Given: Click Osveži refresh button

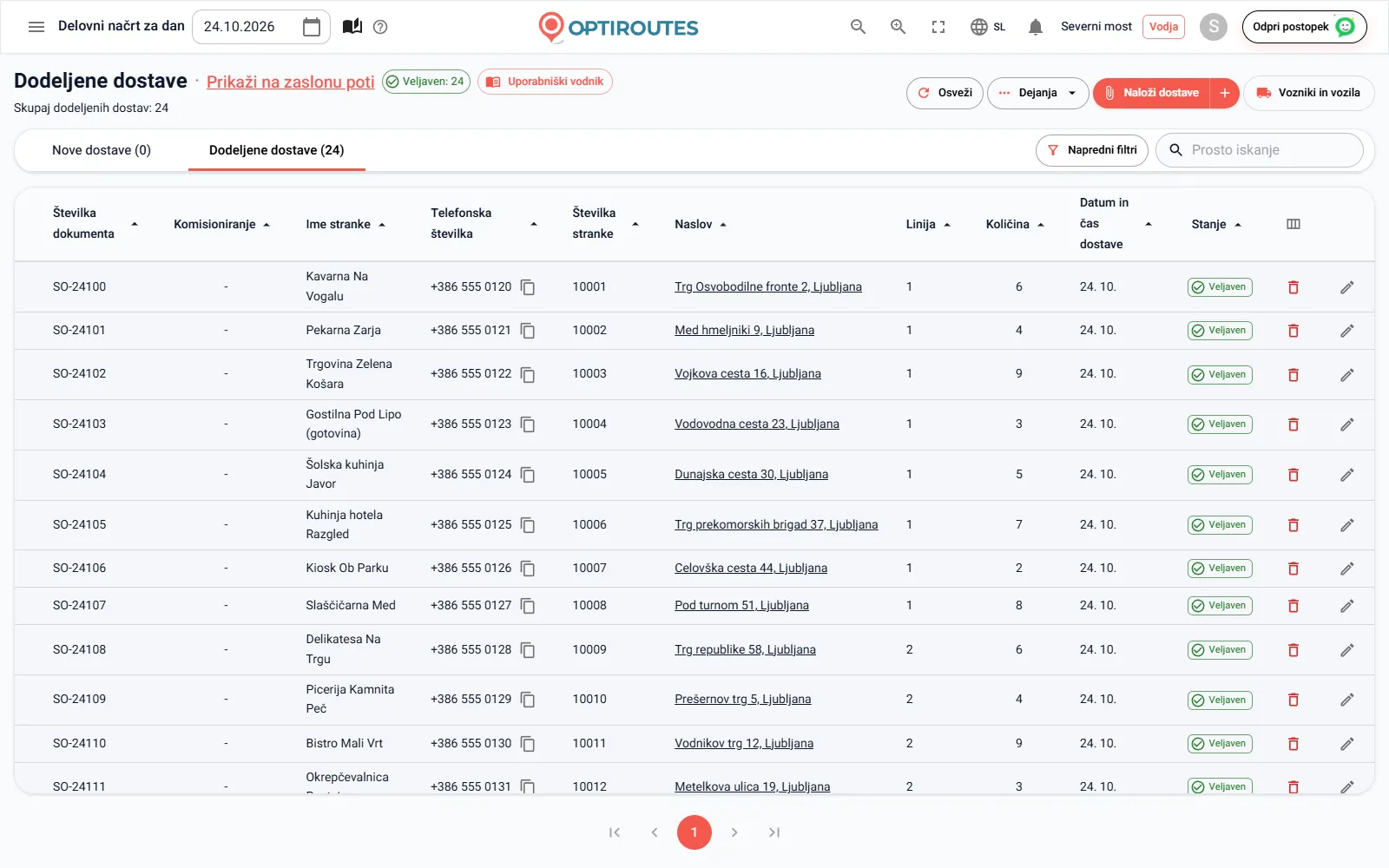Looking at the screenshot, I should tap(945, 93).
